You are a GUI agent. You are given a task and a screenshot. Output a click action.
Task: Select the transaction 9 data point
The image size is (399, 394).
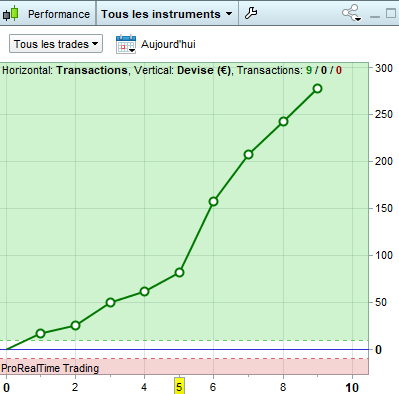point(318,88)
